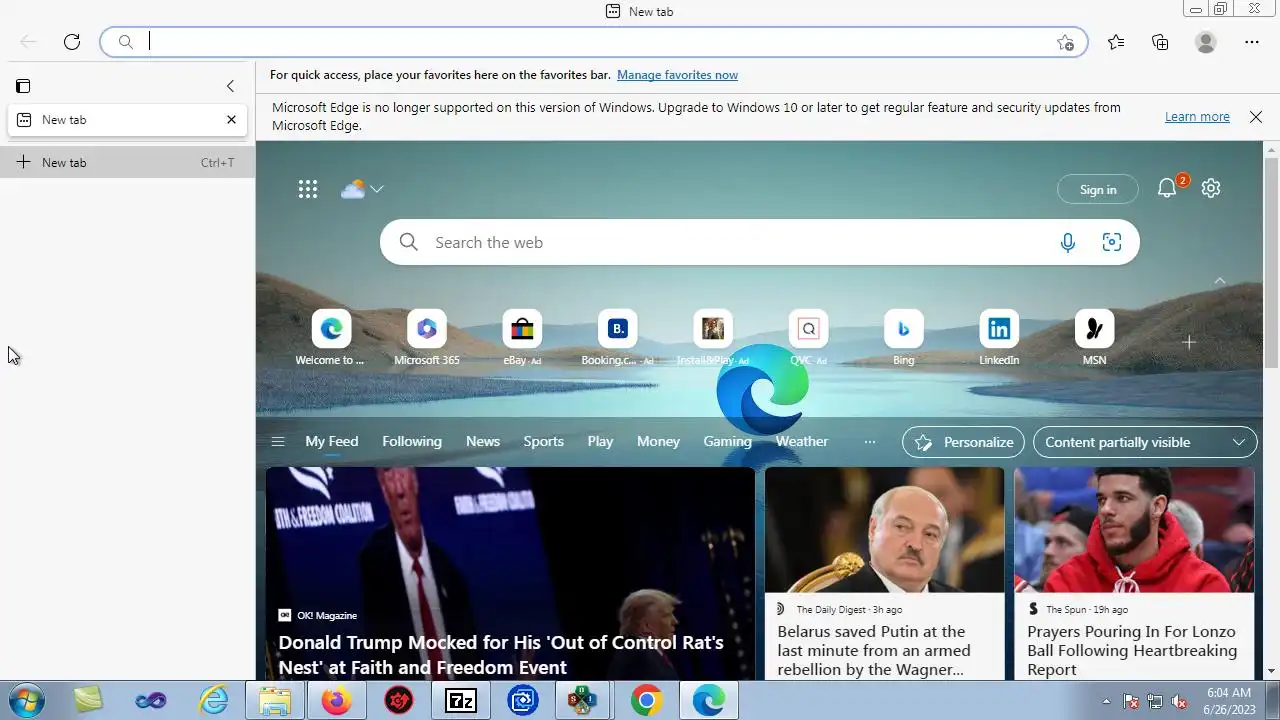The height and width of the screenshot is (720, 1280).
Task: Open Google Chrome from taskbar
Action: pyautogui.click(x=646, y=701)
